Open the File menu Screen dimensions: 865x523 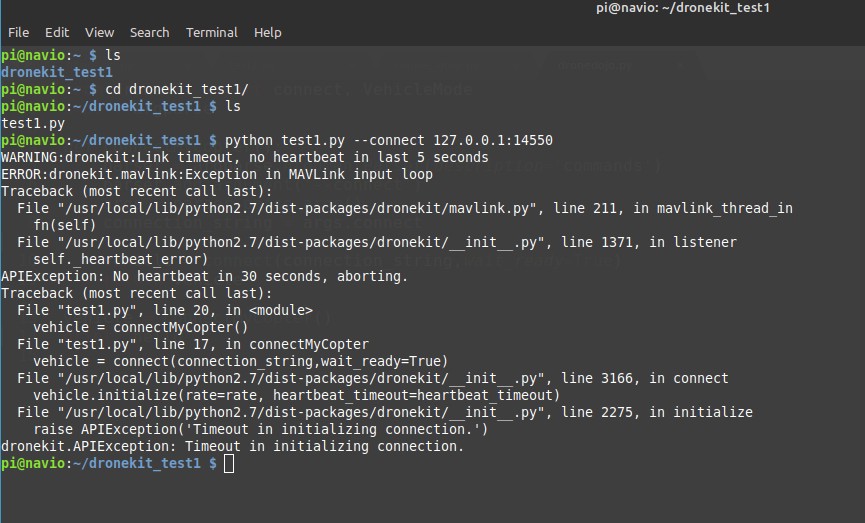[18, 33]
